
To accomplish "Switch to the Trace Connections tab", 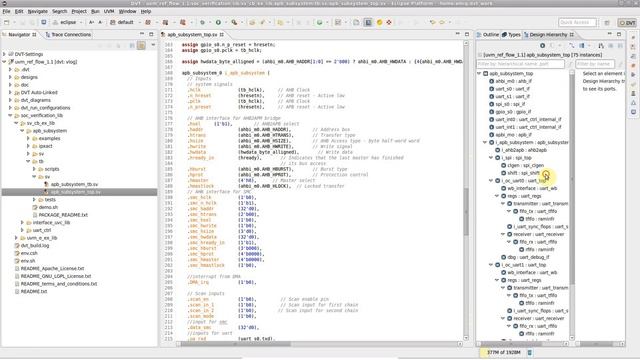I will pyautogui.click(x=68, y=35).
